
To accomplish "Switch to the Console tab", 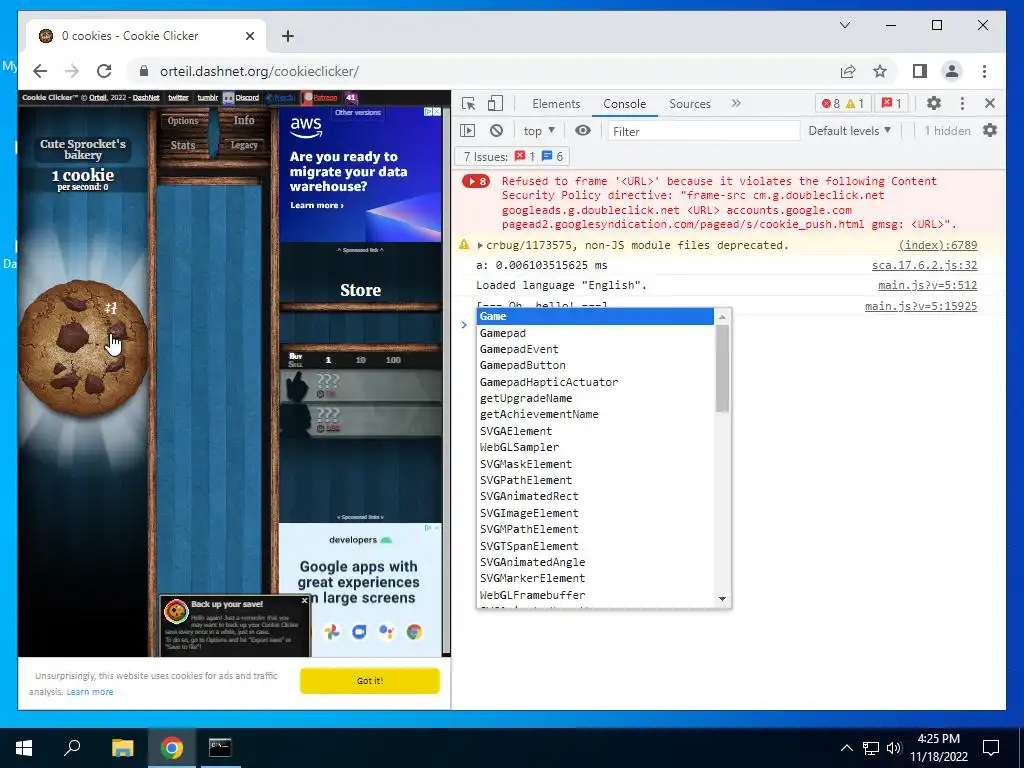I will tap(624, 104).
